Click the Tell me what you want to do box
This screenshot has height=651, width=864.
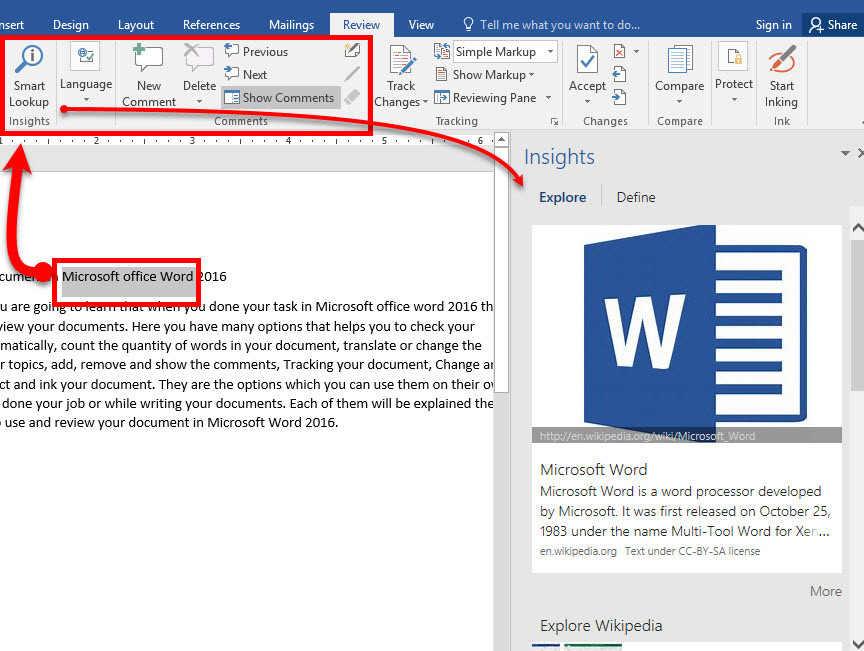click(x=560, y=25)
